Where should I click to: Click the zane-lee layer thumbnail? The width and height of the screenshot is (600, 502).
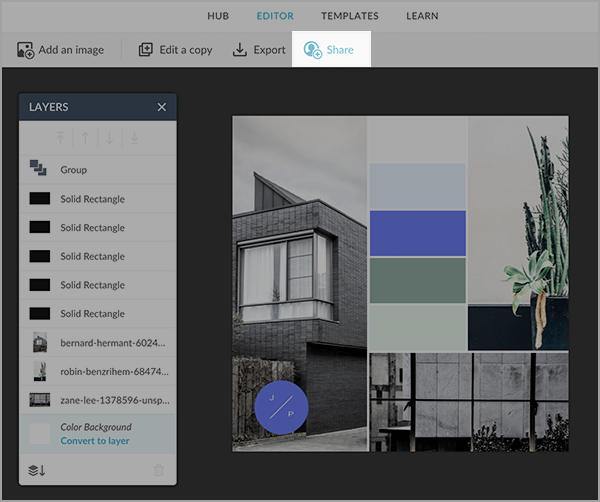(x=40, y=400)
